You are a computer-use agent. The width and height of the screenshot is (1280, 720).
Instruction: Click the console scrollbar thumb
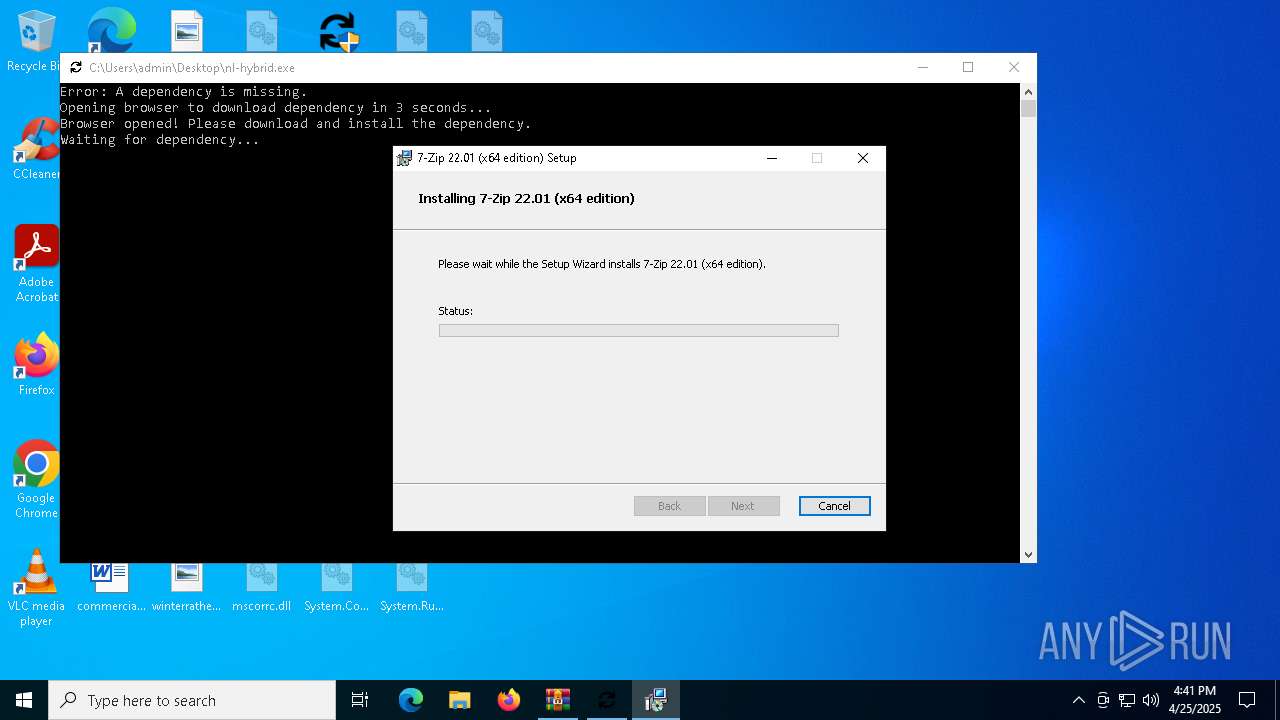tap(1028, 108)
